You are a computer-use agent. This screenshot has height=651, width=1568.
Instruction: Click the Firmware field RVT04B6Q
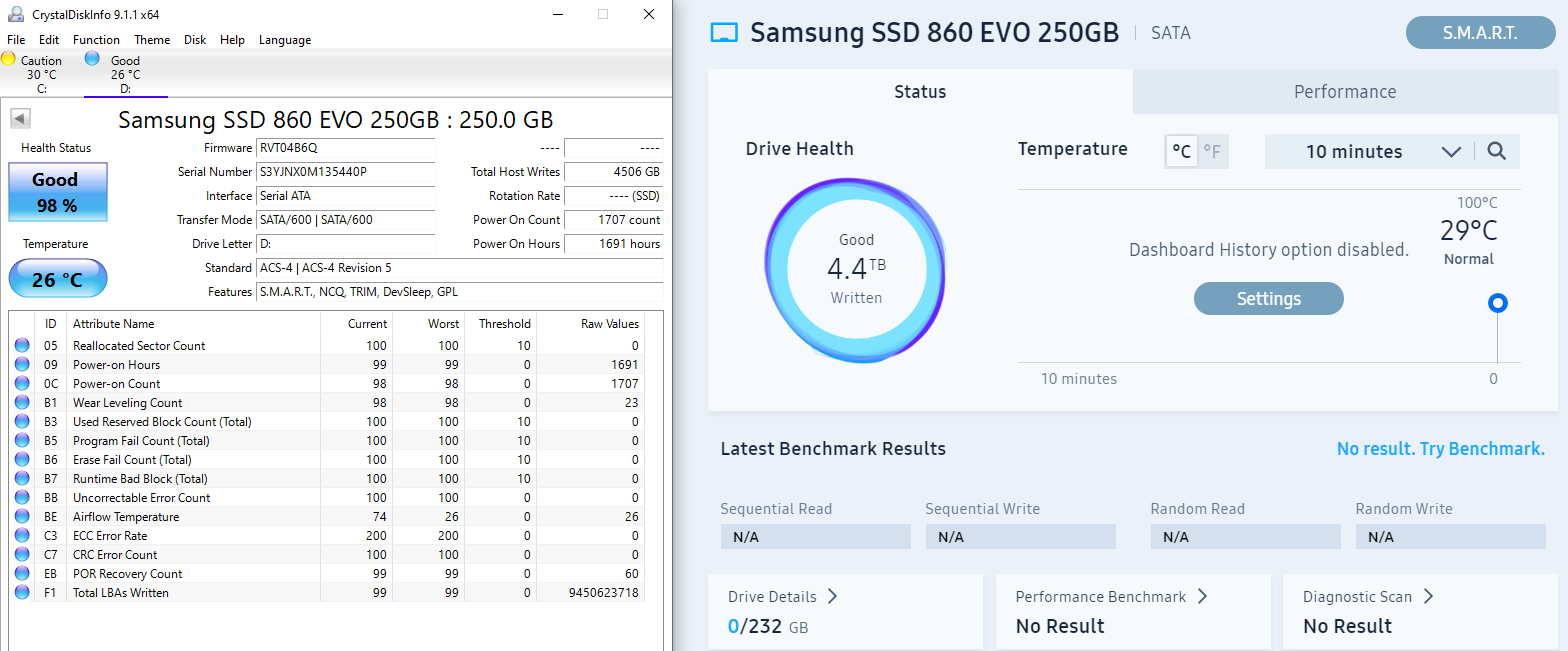346,148
